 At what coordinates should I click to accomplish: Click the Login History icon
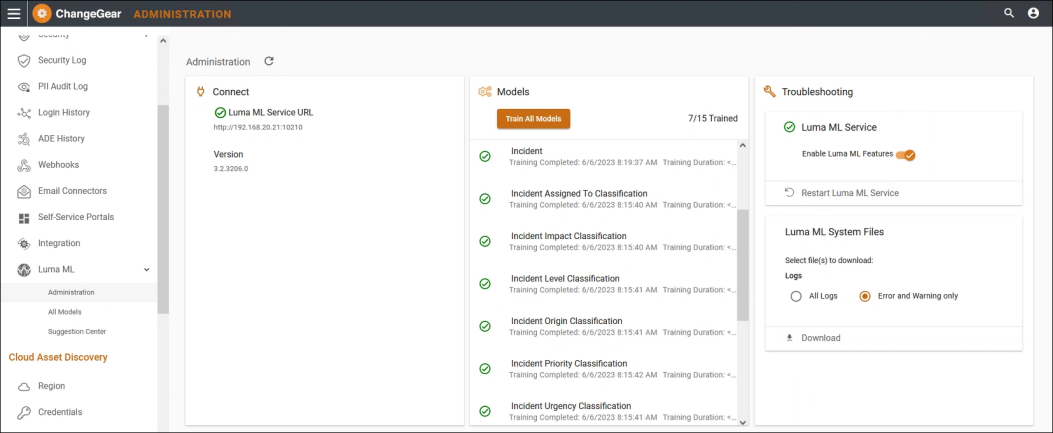[24, 113]
